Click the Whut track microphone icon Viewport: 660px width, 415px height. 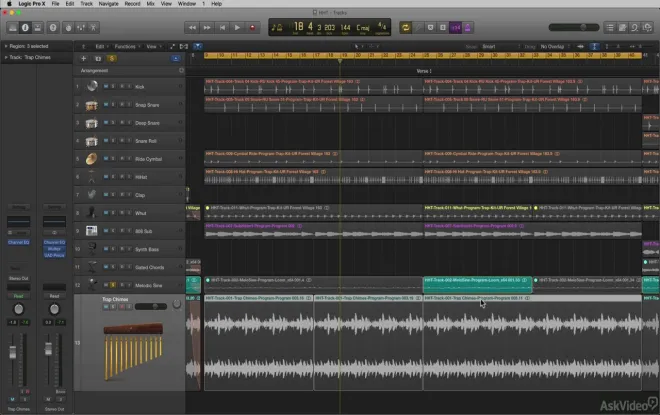click(x=91, y=213)
